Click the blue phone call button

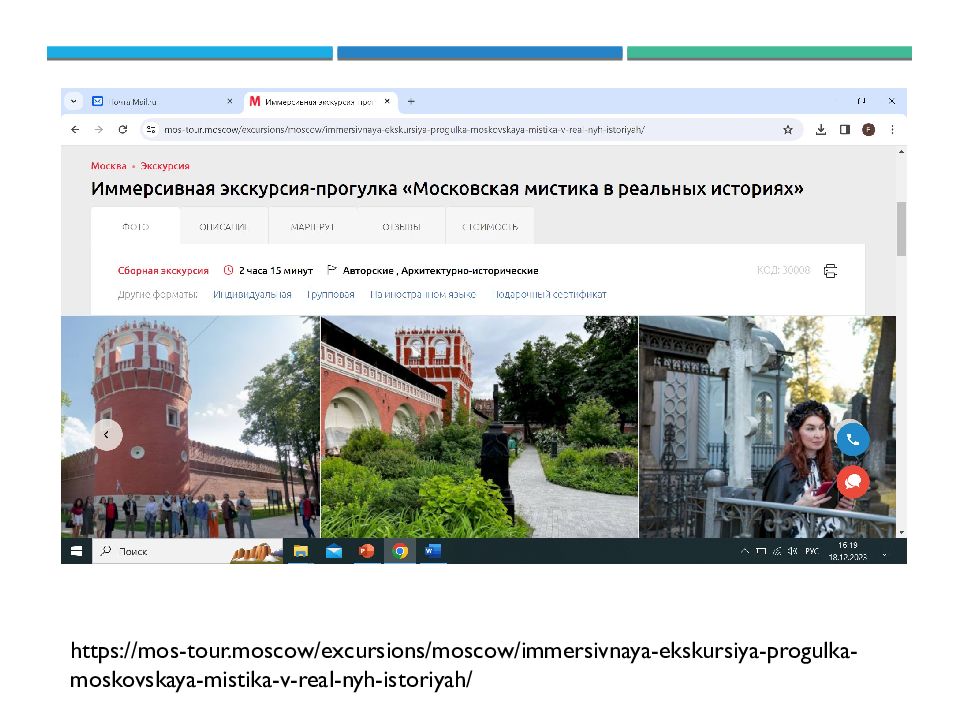tap(852, 438)
